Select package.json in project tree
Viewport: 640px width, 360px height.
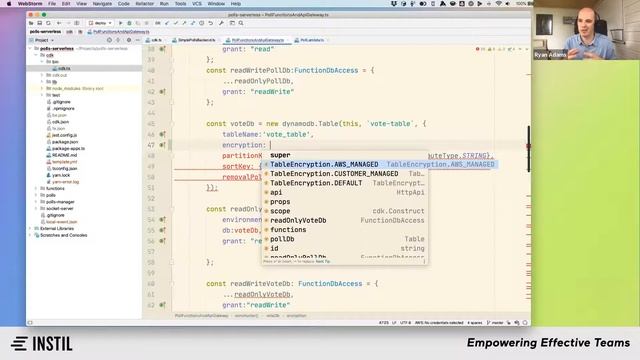coord(65,142)
